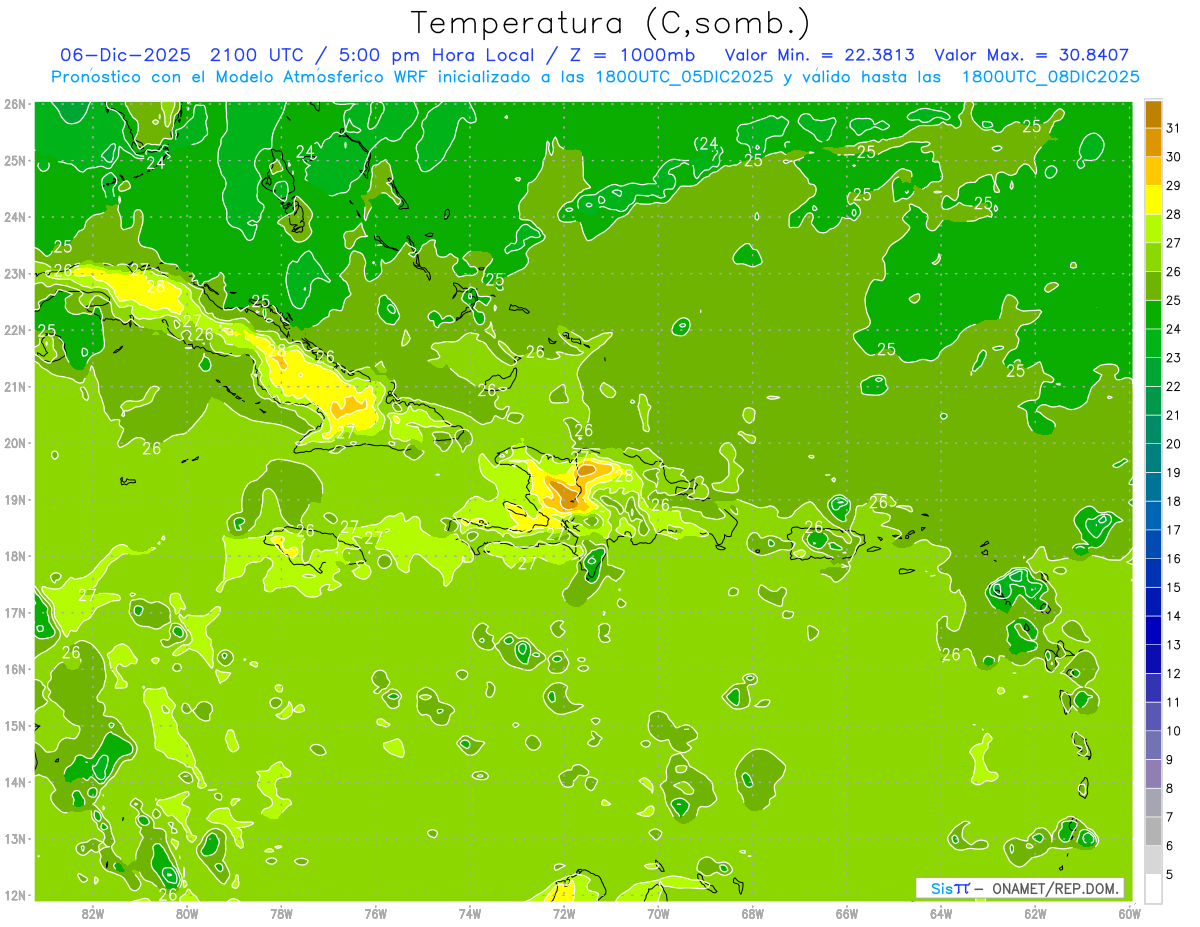This screenshot has height=927, width=1200.
Task: Click the teal swatch between 19 and 20
Action: click(x=1153, y=458)
